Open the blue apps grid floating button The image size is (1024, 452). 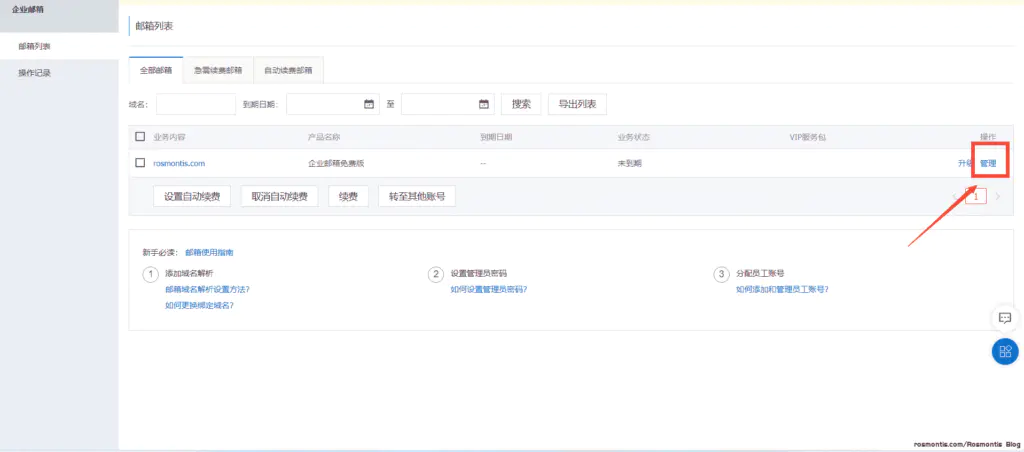coord(1005,351)
